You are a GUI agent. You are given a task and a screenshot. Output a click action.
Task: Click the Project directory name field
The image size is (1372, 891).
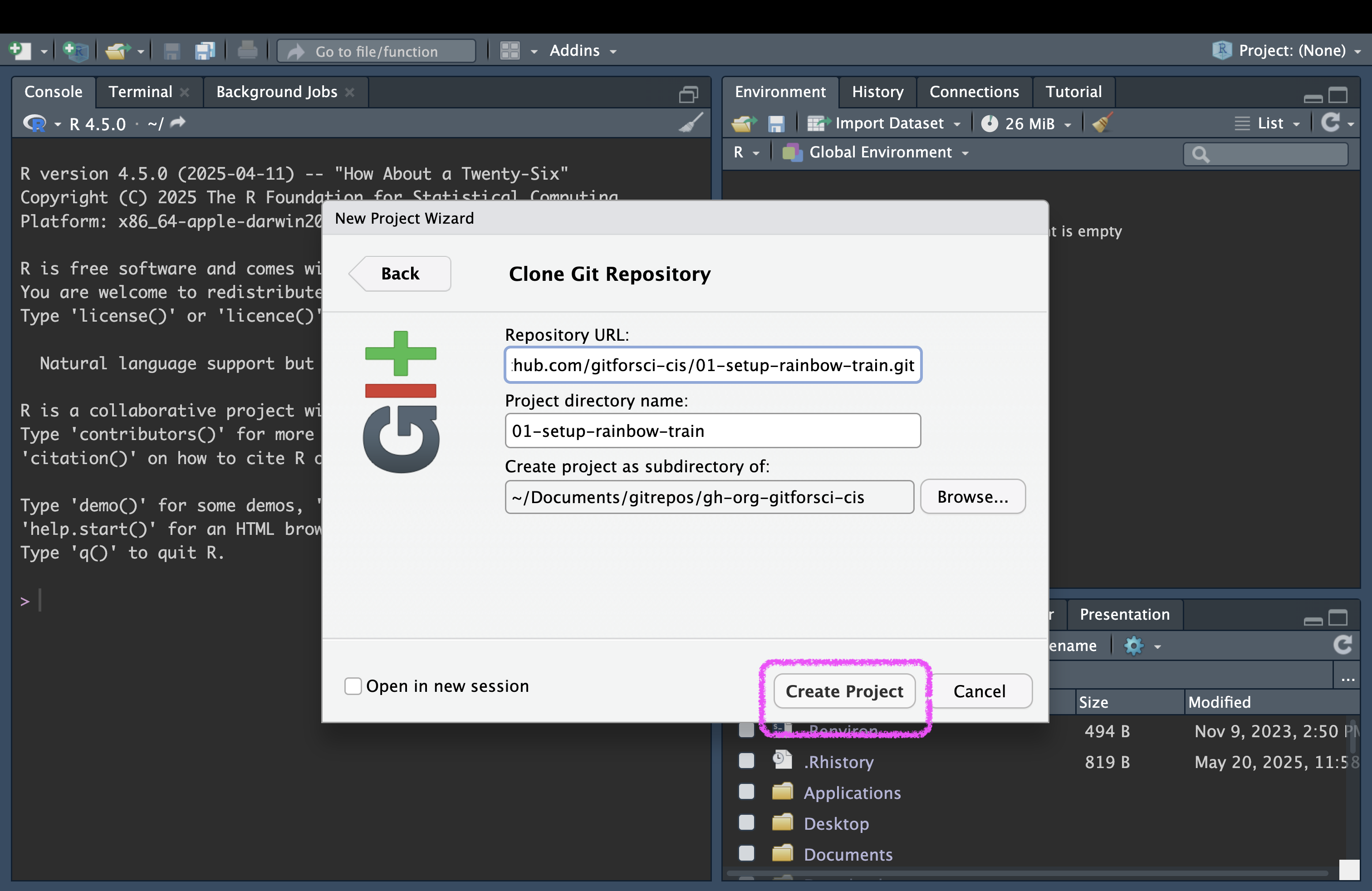(712, 431)
